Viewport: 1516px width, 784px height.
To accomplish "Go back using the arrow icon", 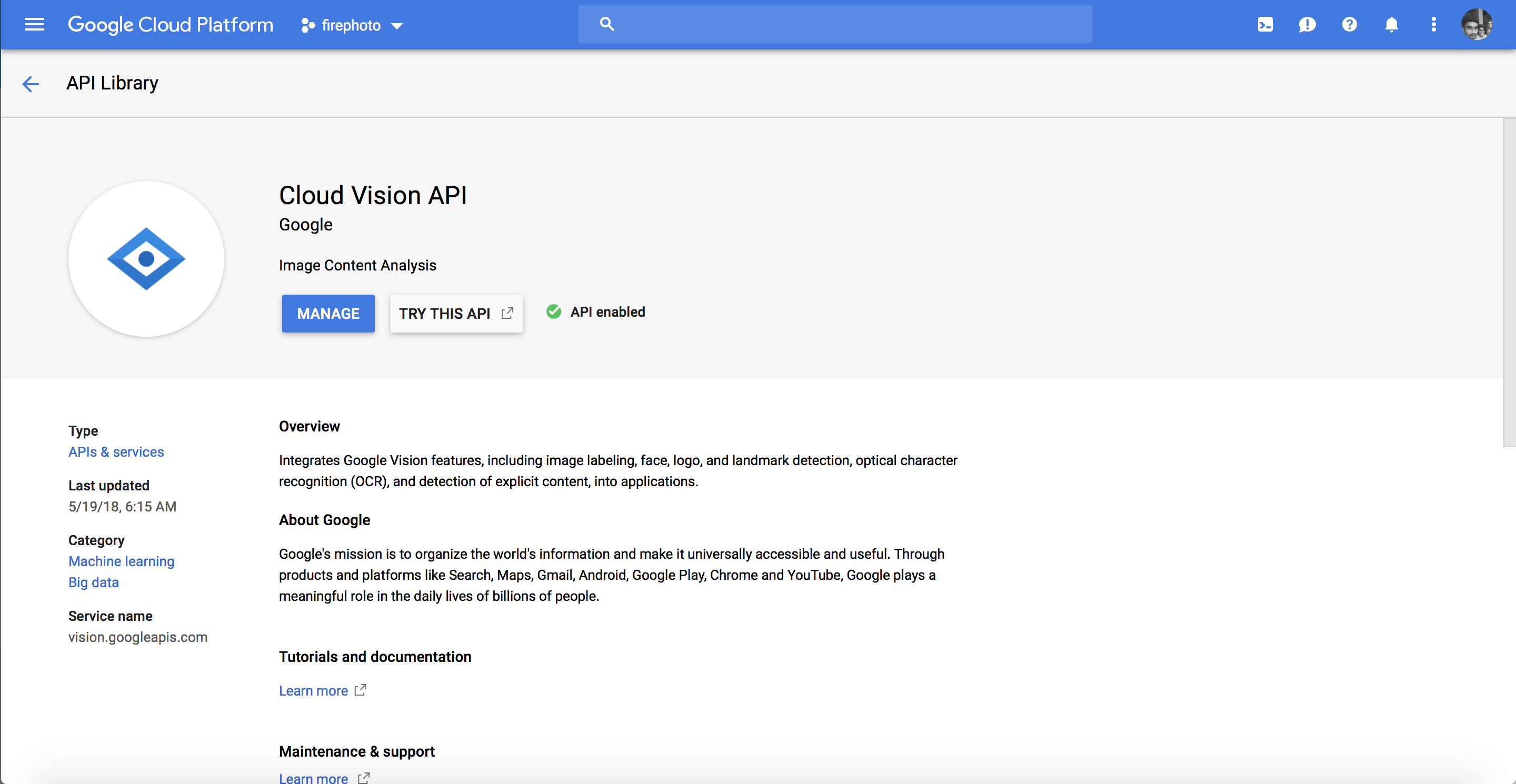I will pos(31,84).
